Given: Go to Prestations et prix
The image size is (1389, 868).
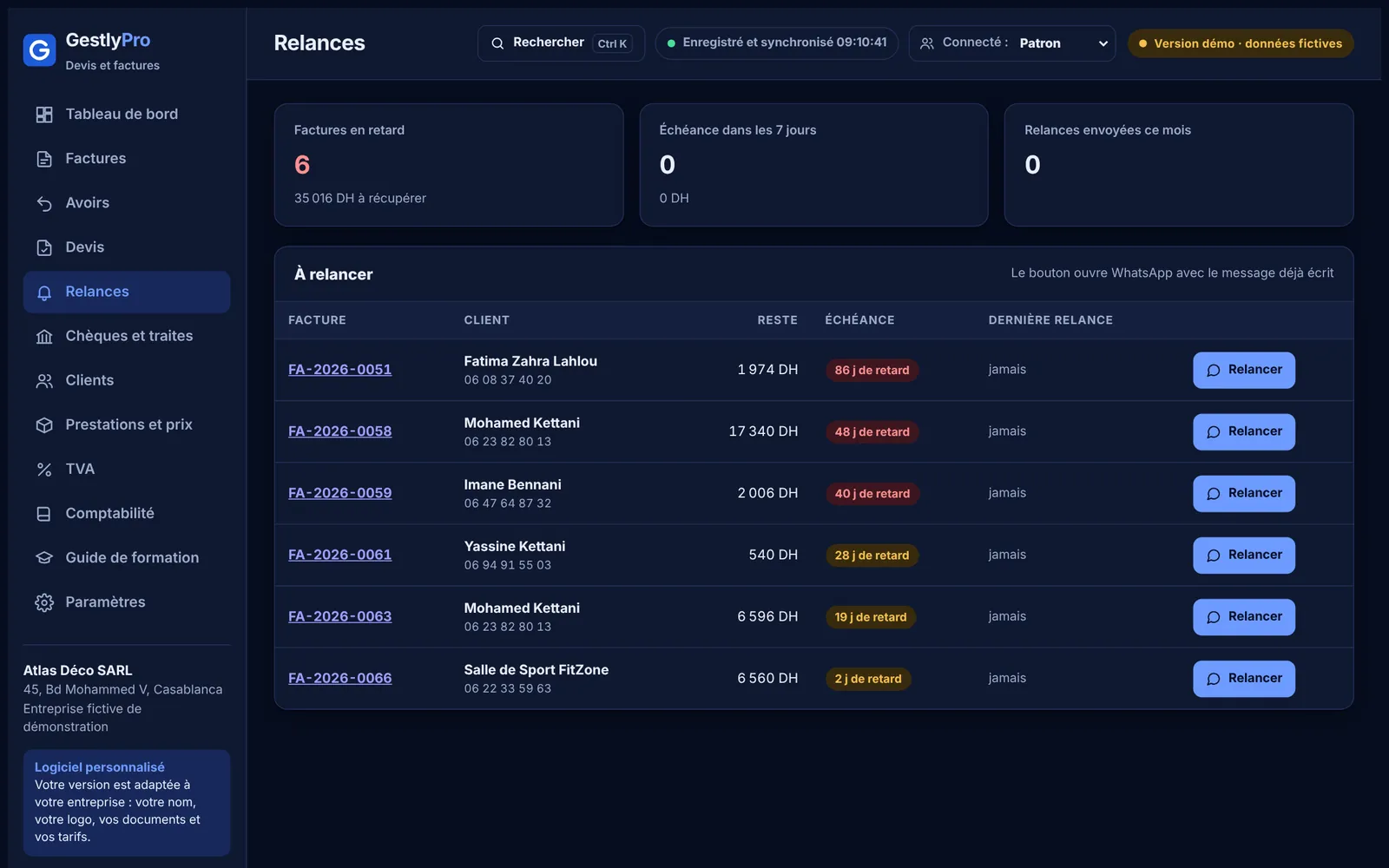Looking at the screenshot, I should (127, 425).
